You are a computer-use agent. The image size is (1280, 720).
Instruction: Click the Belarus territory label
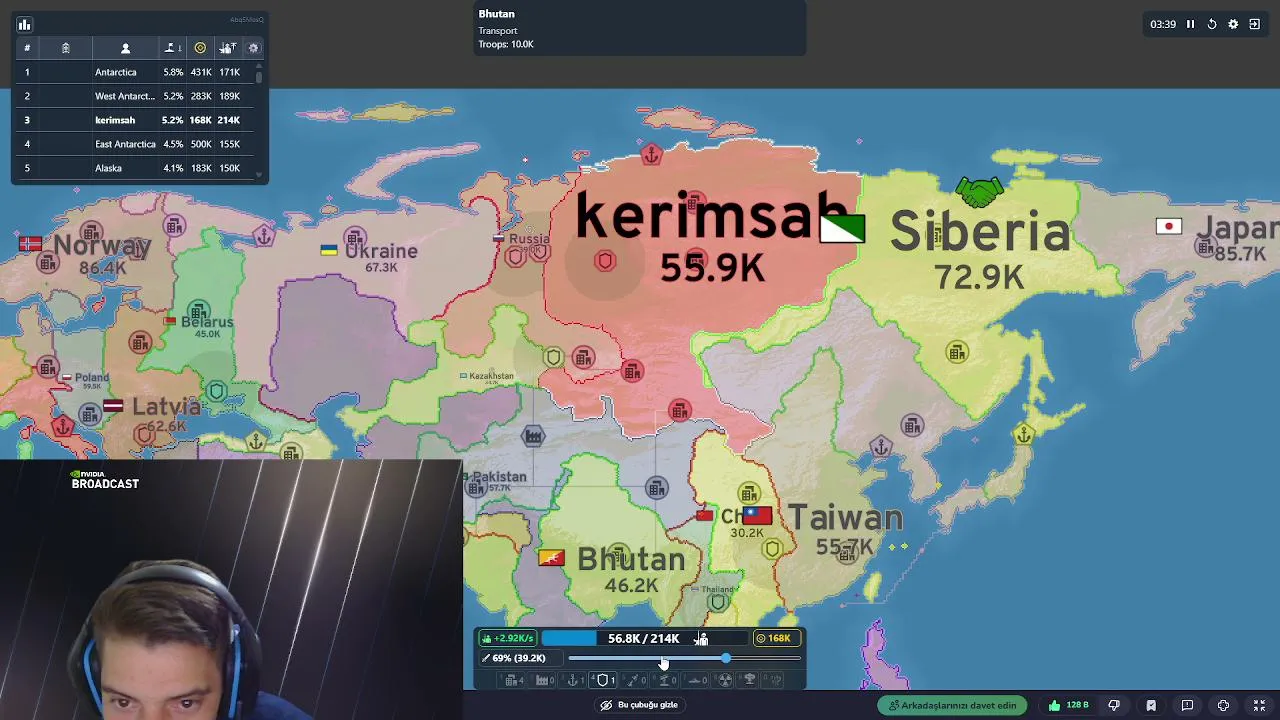207,322
